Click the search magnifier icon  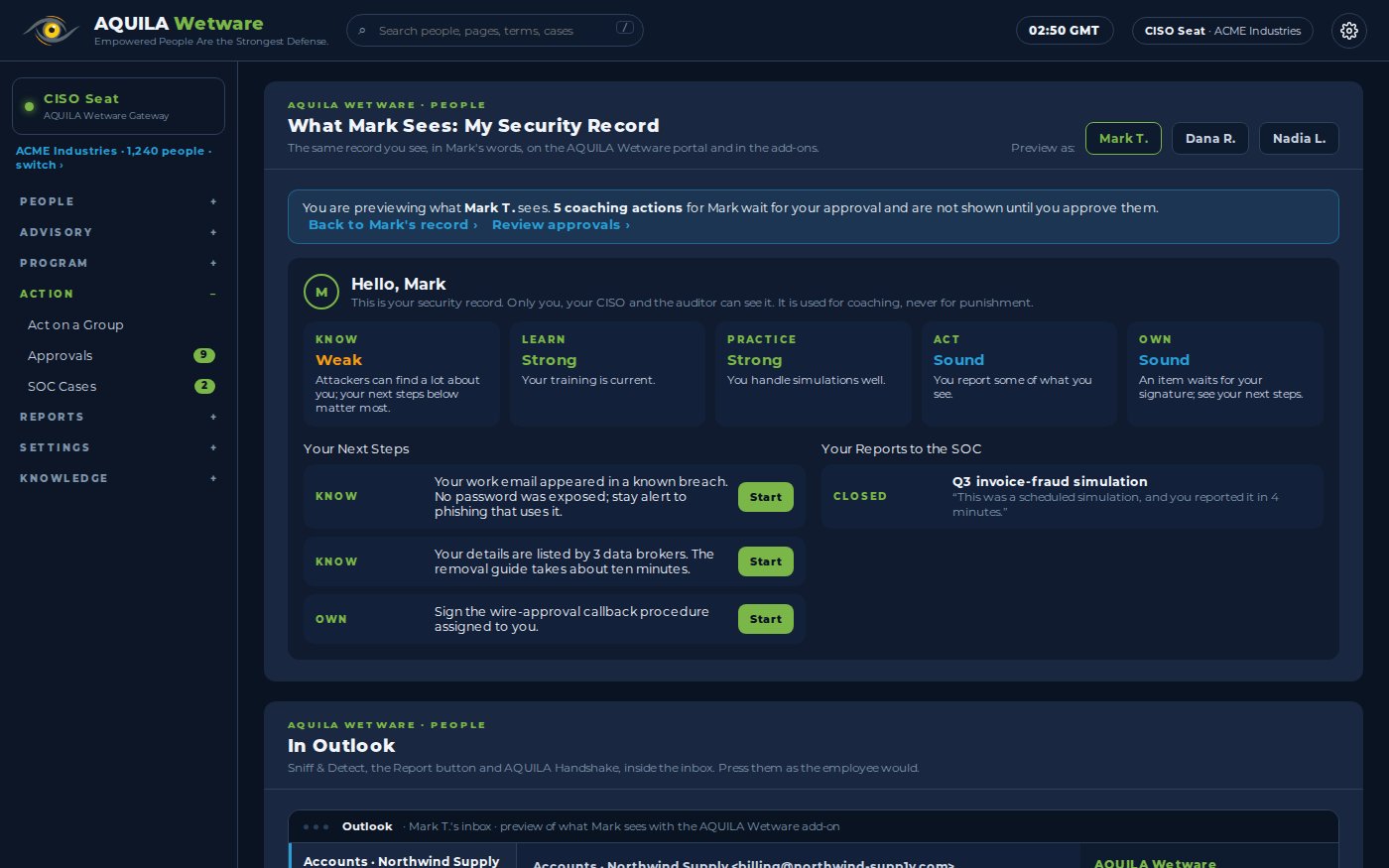coord(362,31)
